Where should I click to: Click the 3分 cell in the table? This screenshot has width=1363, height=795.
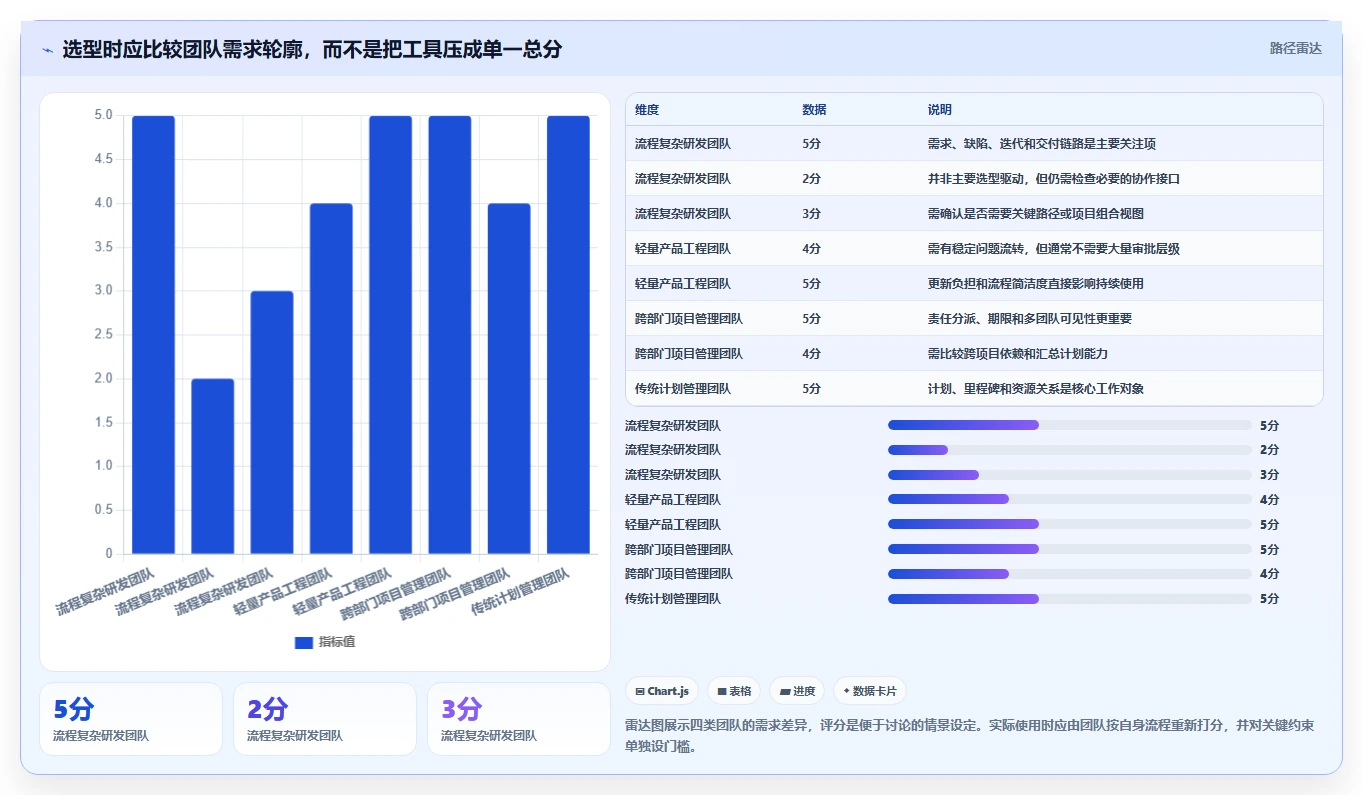[x=811, y=214]
